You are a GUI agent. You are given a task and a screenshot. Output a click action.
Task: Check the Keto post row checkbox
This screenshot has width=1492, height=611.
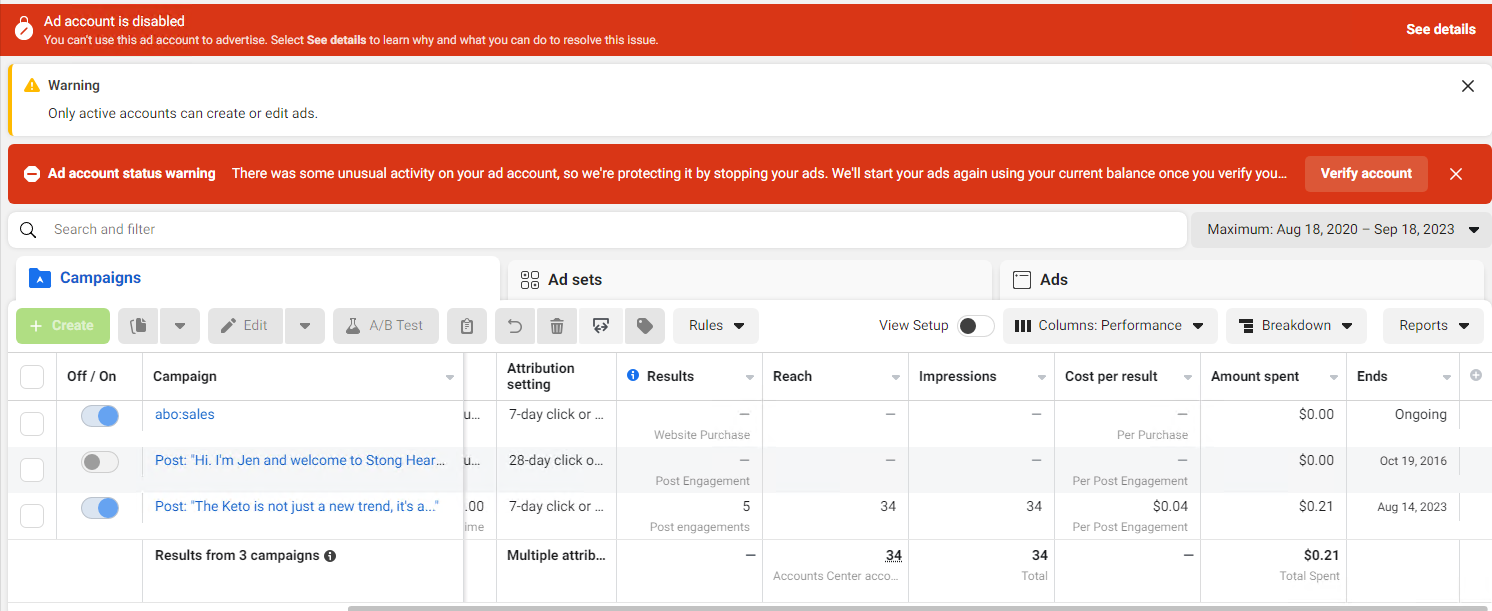[32, 516]
